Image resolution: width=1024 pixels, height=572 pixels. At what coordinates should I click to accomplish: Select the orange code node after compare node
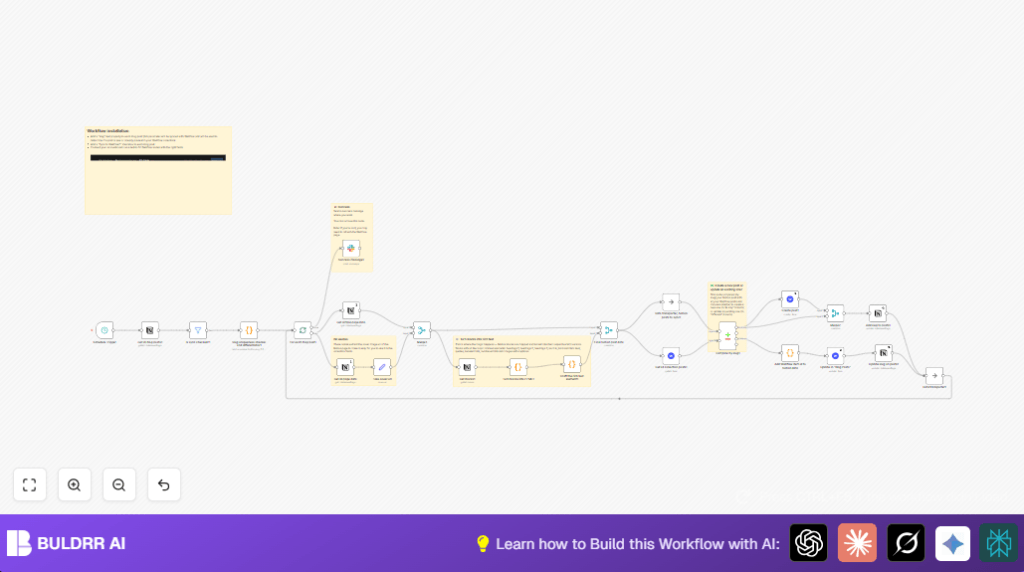790,353
